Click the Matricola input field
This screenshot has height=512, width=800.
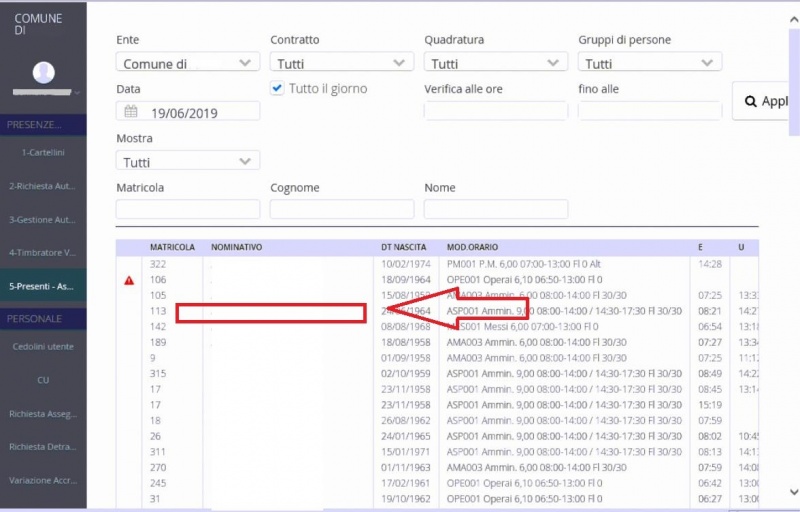point(188,209)
